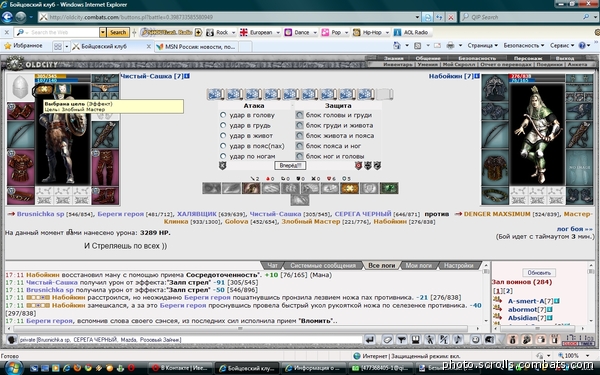Select attack 'удар по ногам' radio
This screenshot has height=375, width=600.
[x=223, y=156]
